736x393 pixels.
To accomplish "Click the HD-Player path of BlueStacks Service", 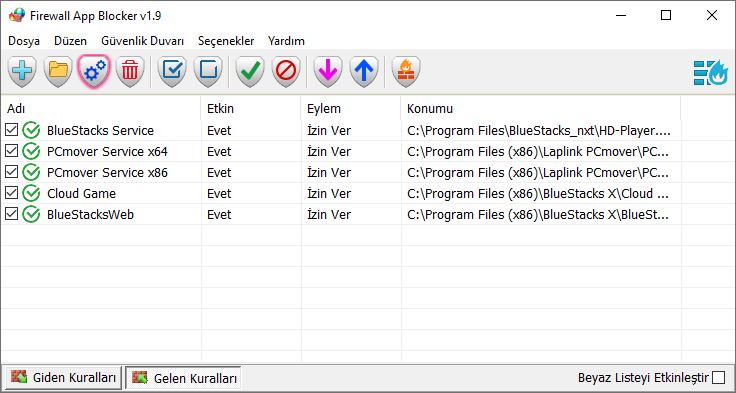I will [538, 131].
